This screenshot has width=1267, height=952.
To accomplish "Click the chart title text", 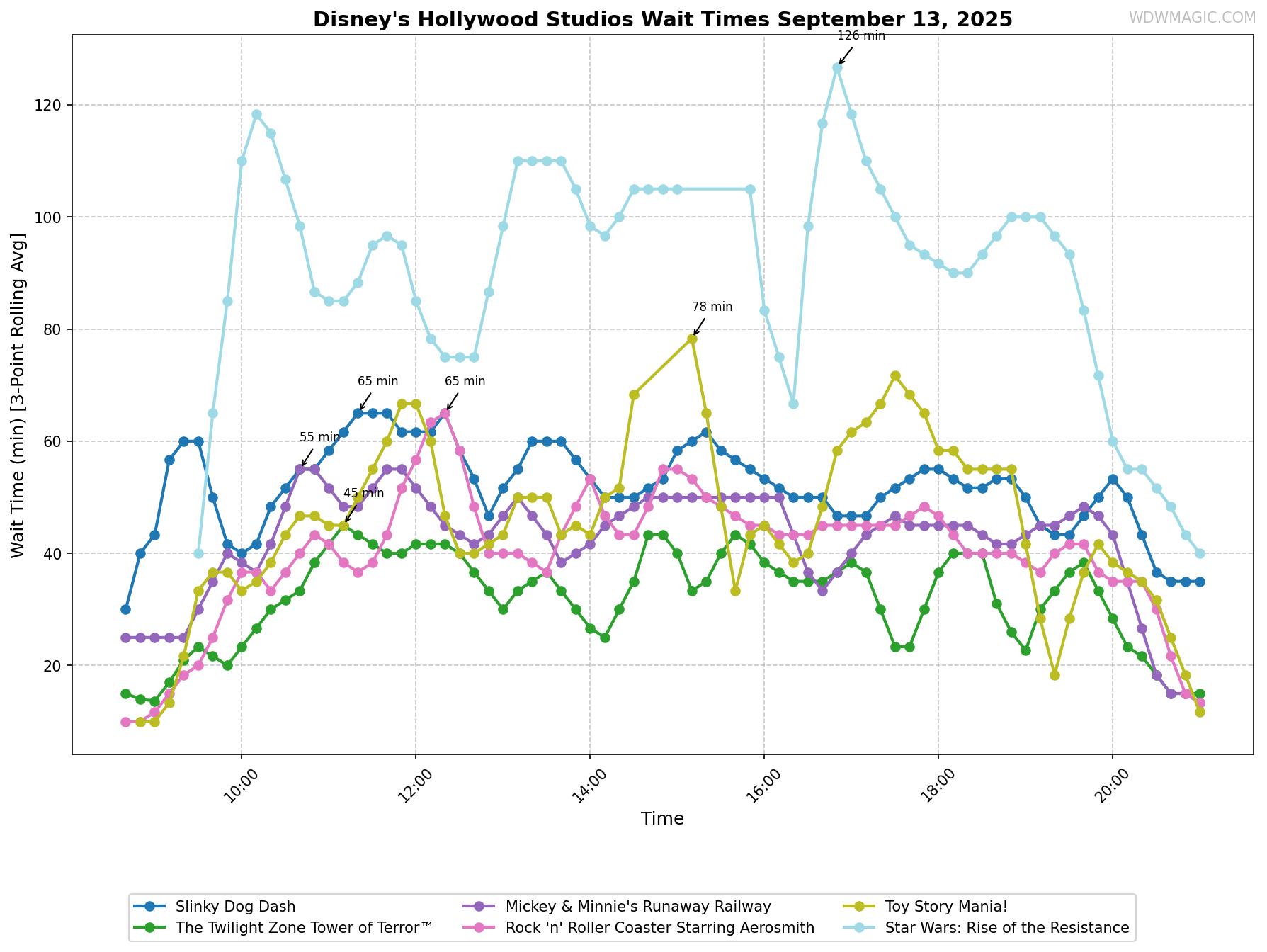I will [663, 19].
